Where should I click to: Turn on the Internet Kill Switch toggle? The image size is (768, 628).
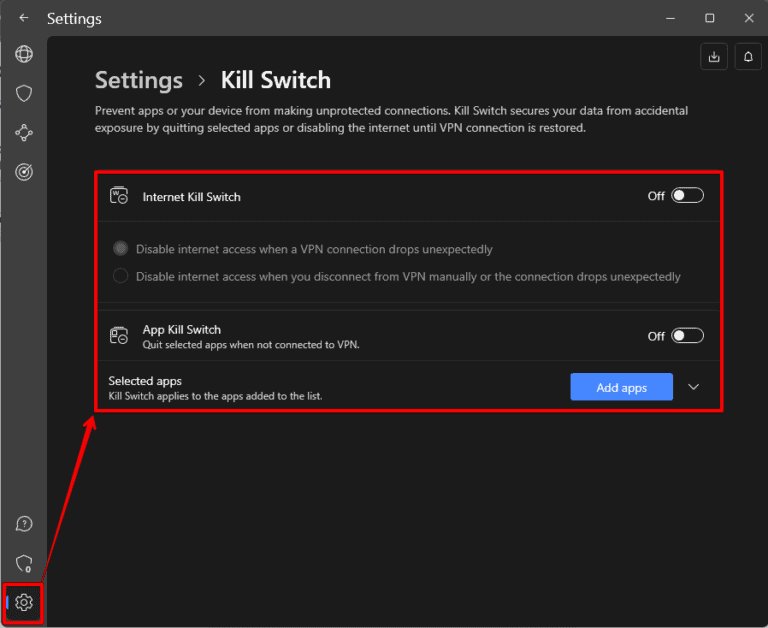click(x=687, y=196)
